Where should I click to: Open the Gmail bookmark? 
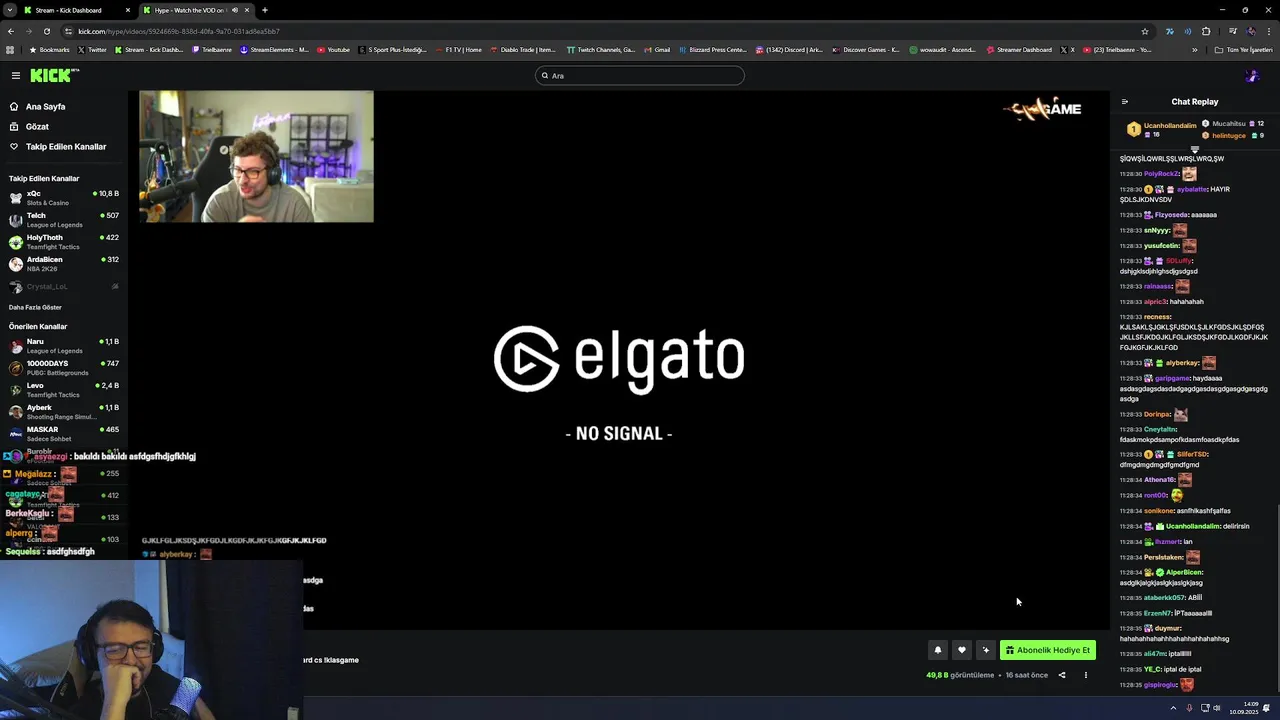656,49
